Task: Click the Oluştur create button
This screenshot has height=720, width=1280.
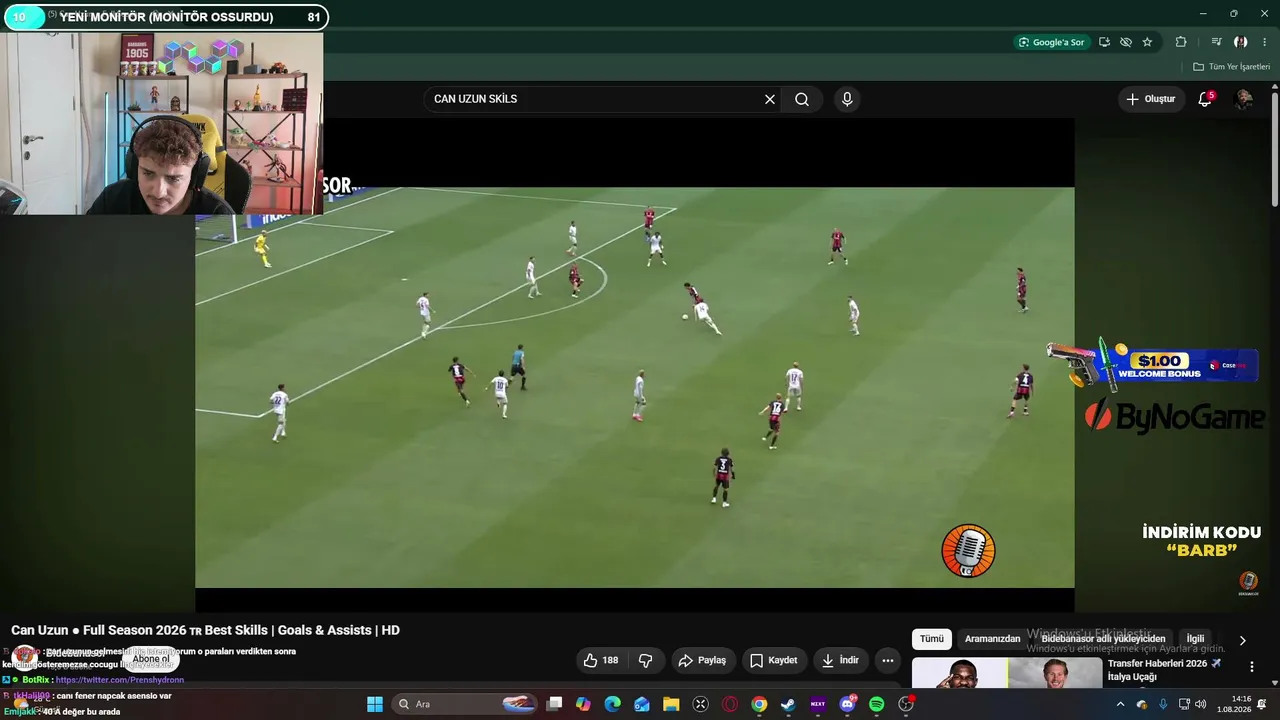Action: tap(1151, 99)
